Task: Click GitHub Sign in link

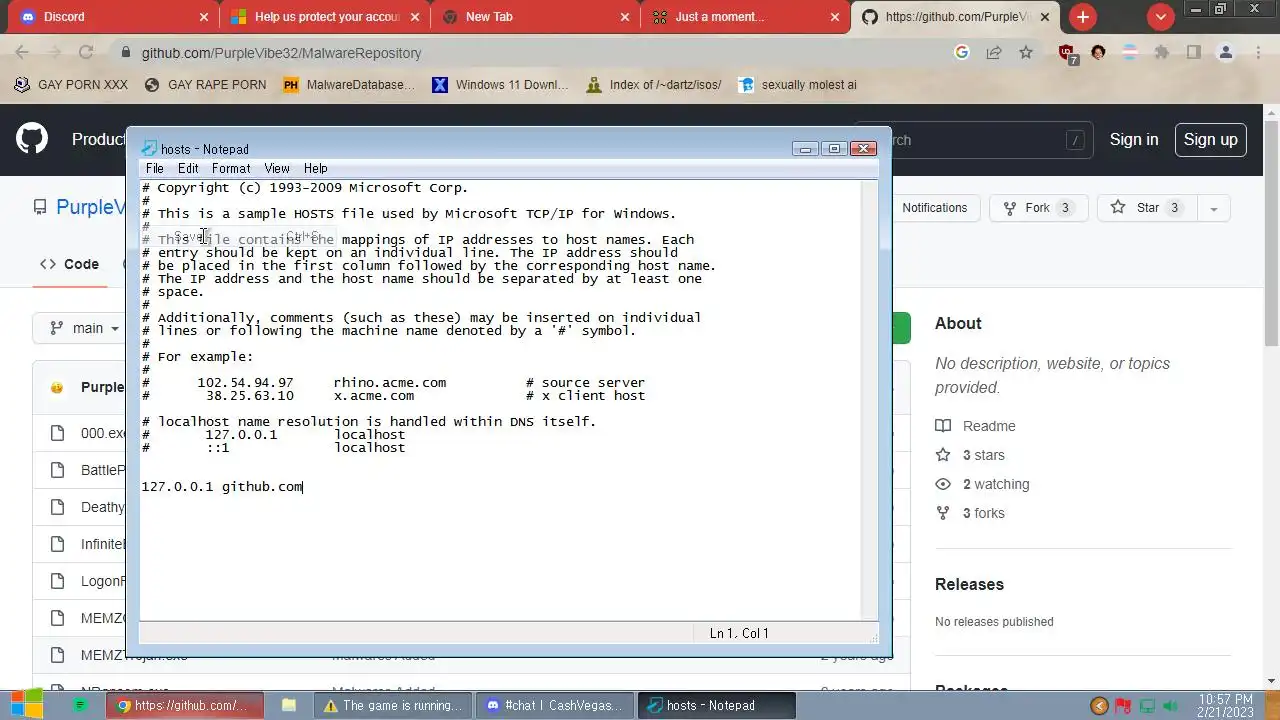Action: [1134, 140]
